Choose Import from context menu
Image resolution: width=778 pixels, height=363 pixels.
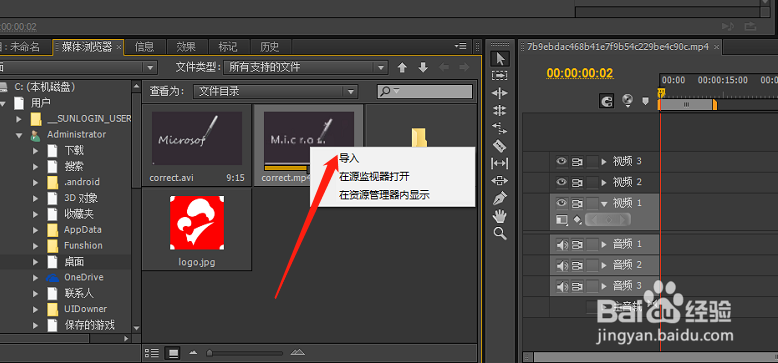(349, 159)
